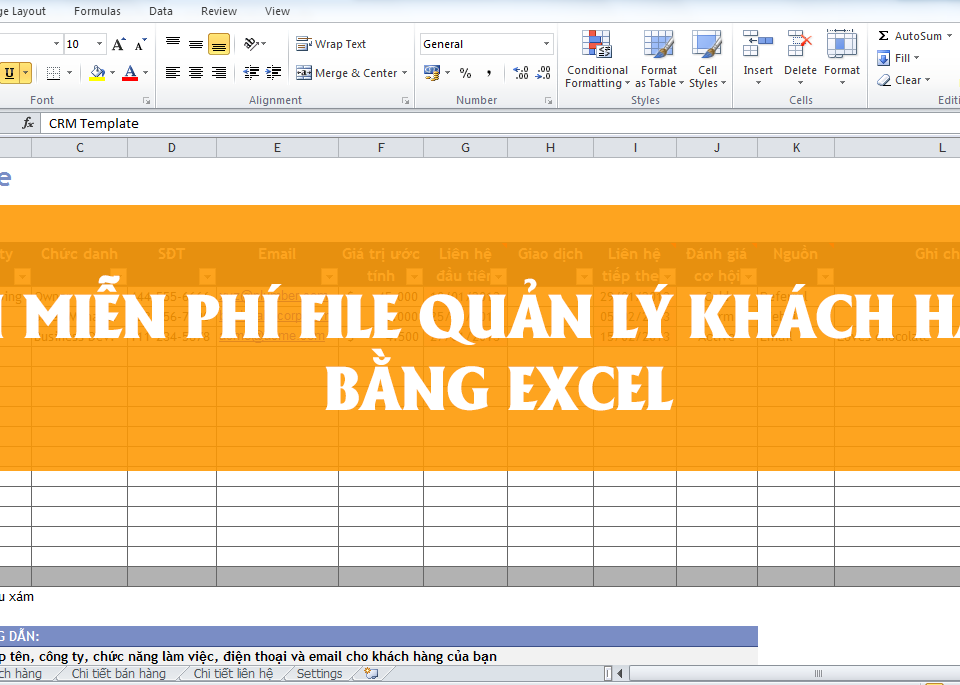
Task: Click the Increase Font Size icon
Action: coord(119,44)
